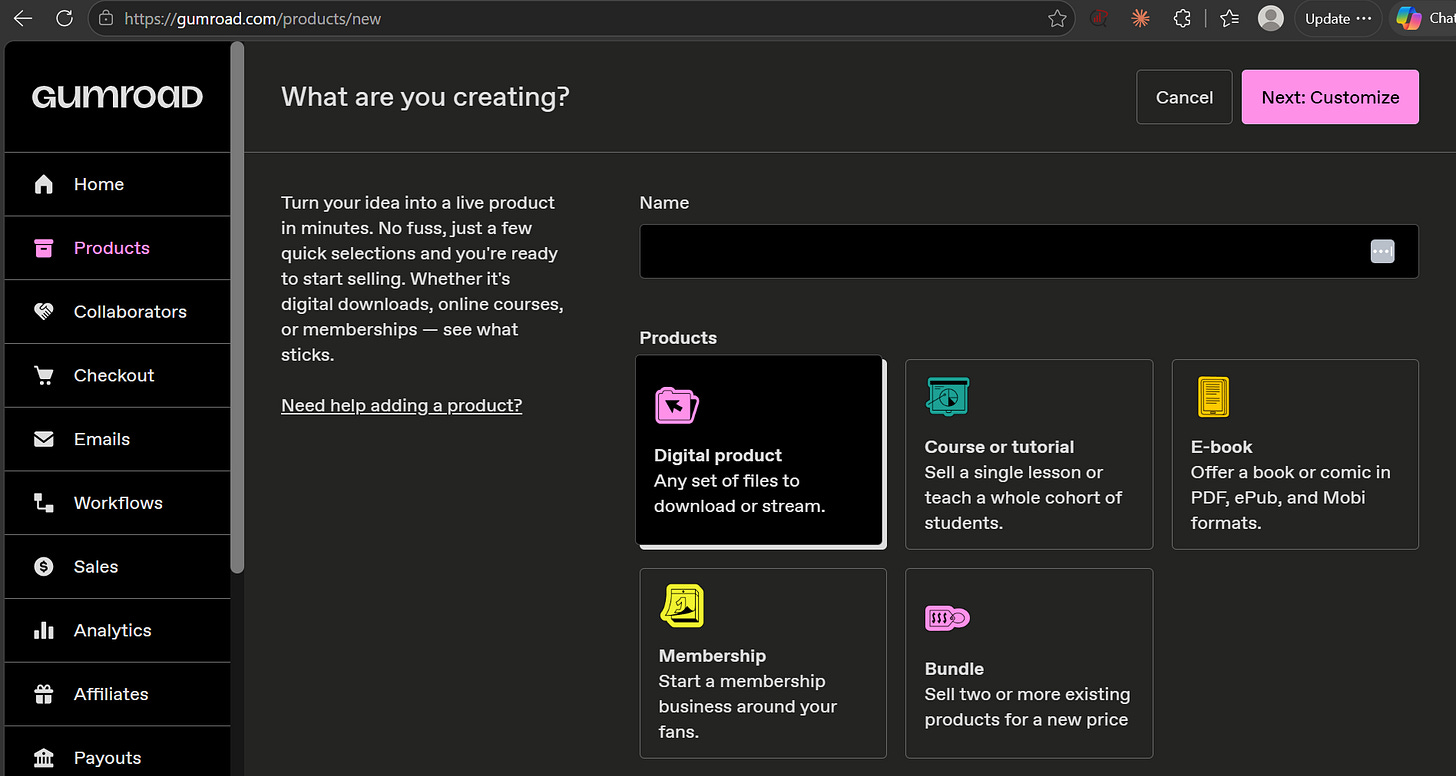This screenshot has width=1456, height=776.
Task: Go back using the browser back arrow
Action: click(22, 18)
